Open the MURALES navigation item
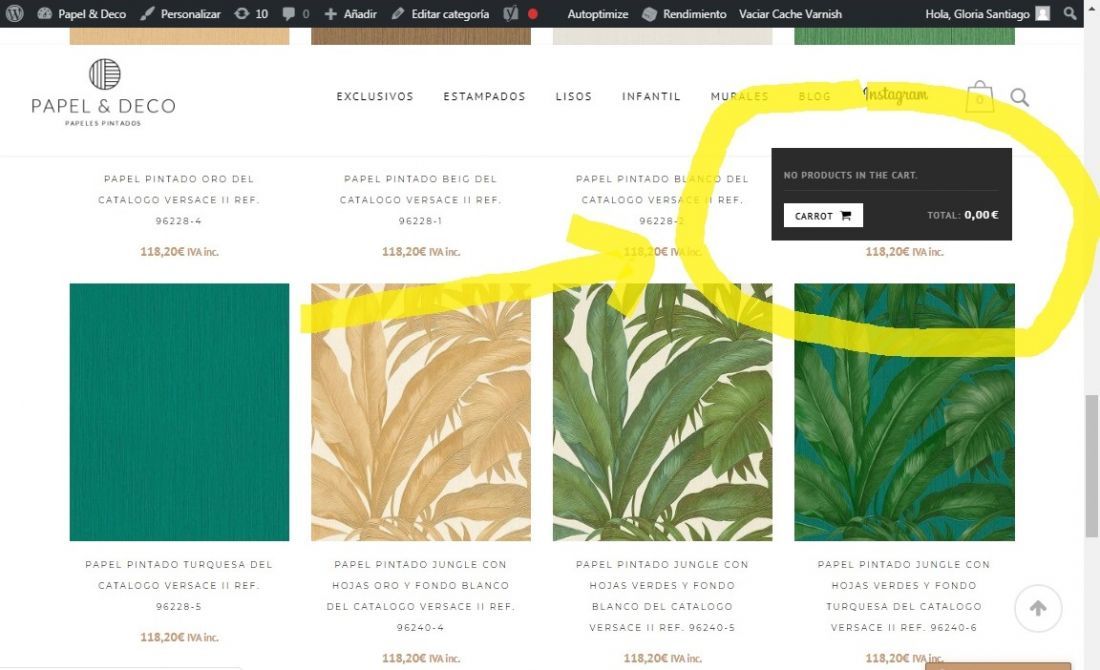 coord(739,96)
